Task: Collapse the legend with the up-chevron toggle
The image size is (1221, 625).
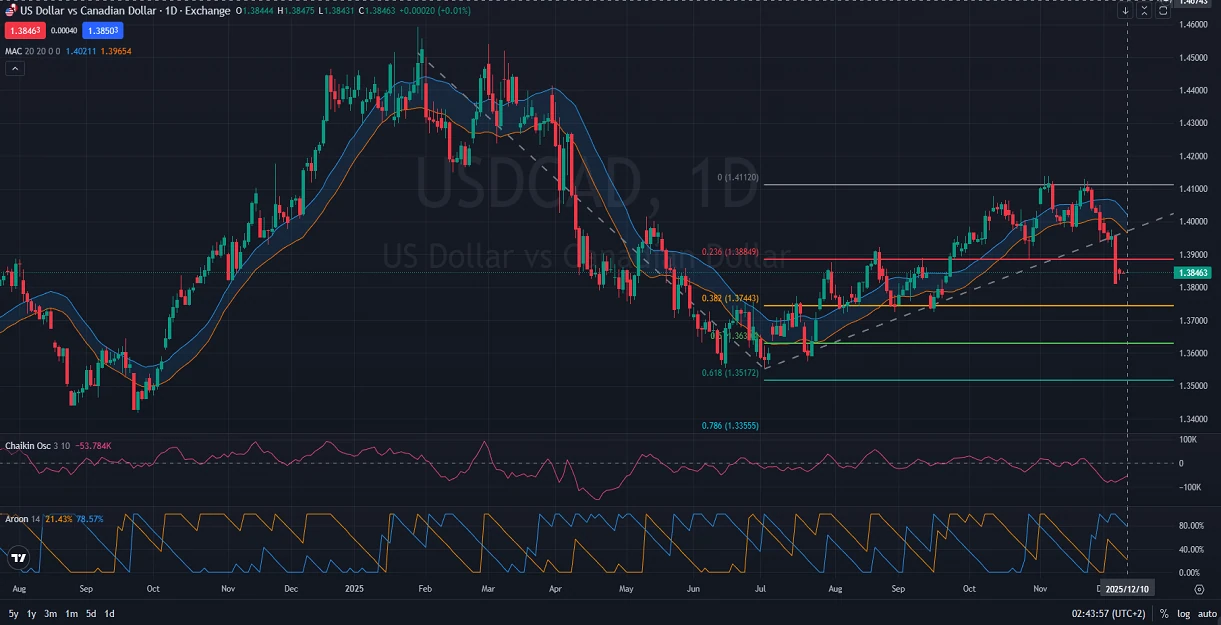Action: pyautogui.click(x=15, y=68)
